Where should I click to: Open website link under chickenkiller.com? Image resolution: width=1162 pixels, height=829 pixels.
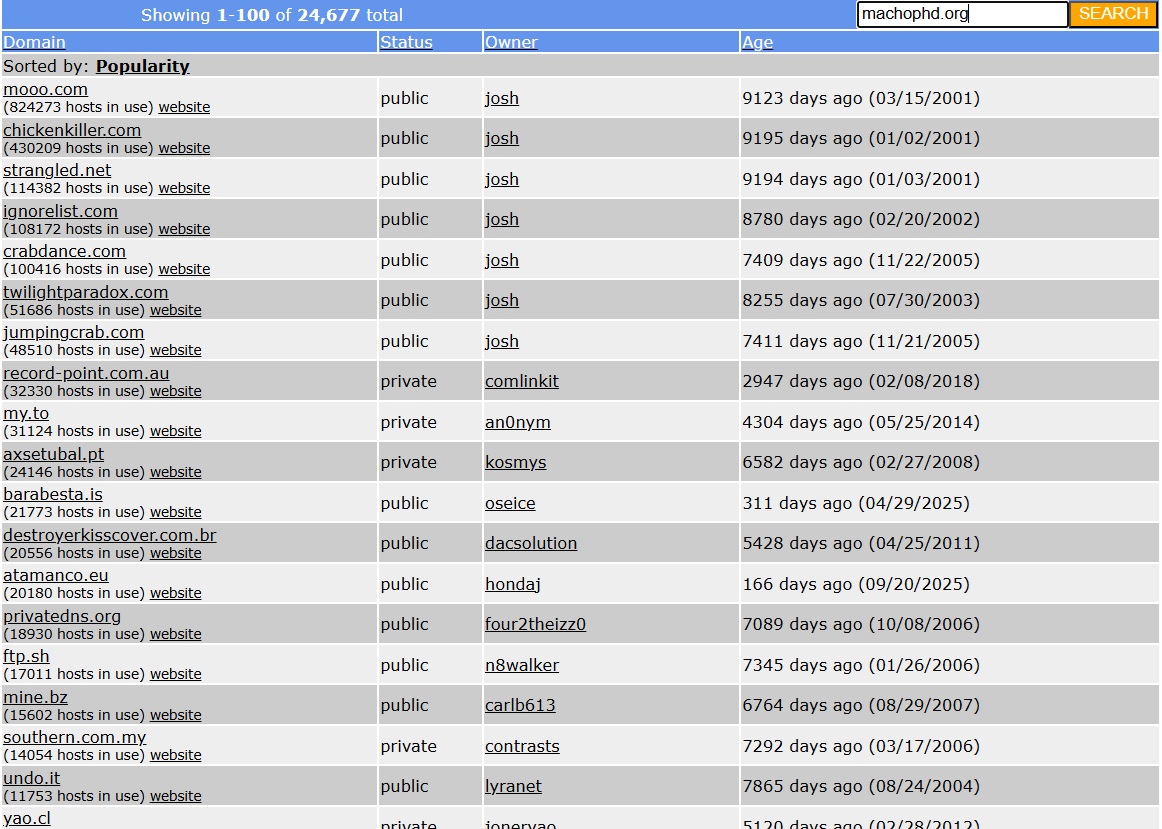184,148
